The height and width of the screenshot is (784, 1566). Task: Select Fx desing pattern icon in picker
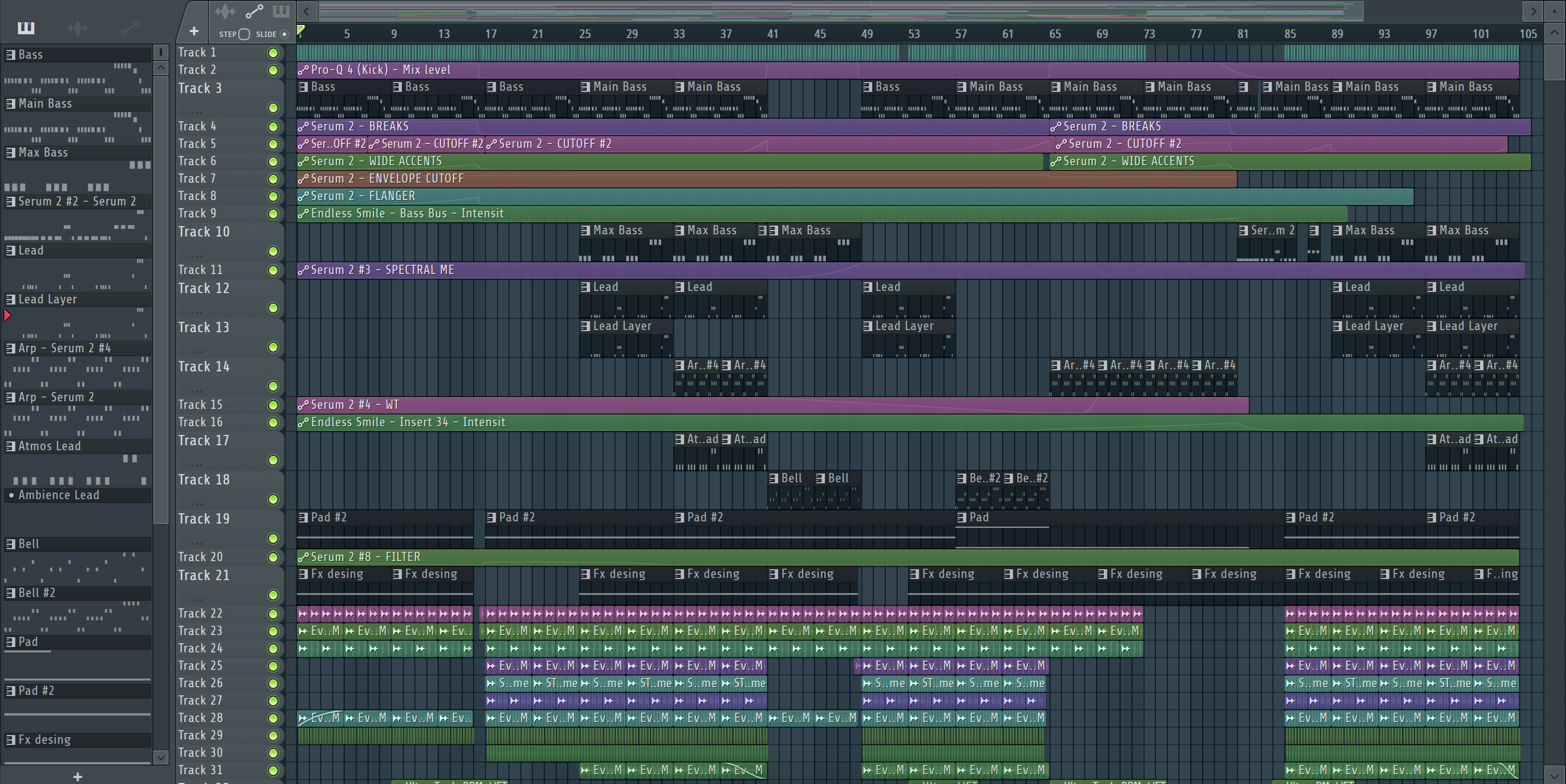(10, 739)
